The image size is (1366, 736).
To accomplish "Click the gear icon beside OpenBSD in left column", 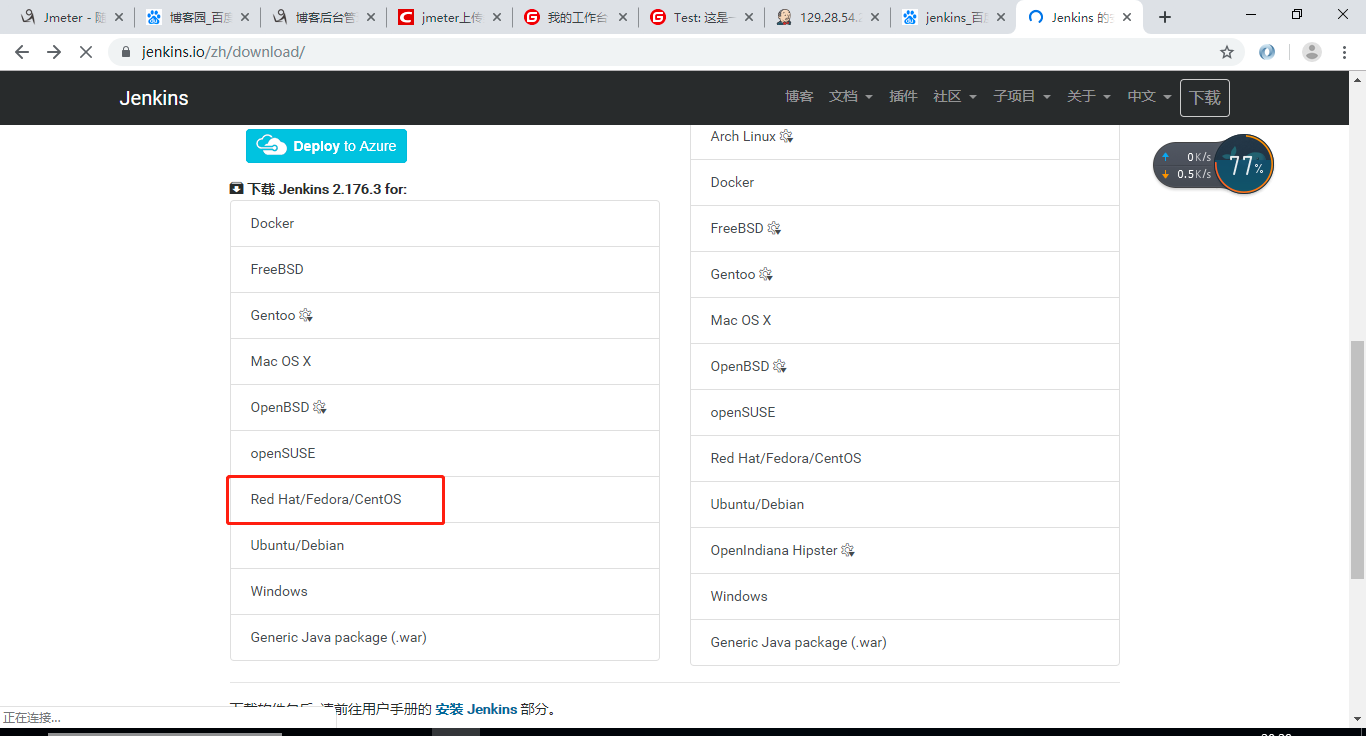I will click(319, 407).
